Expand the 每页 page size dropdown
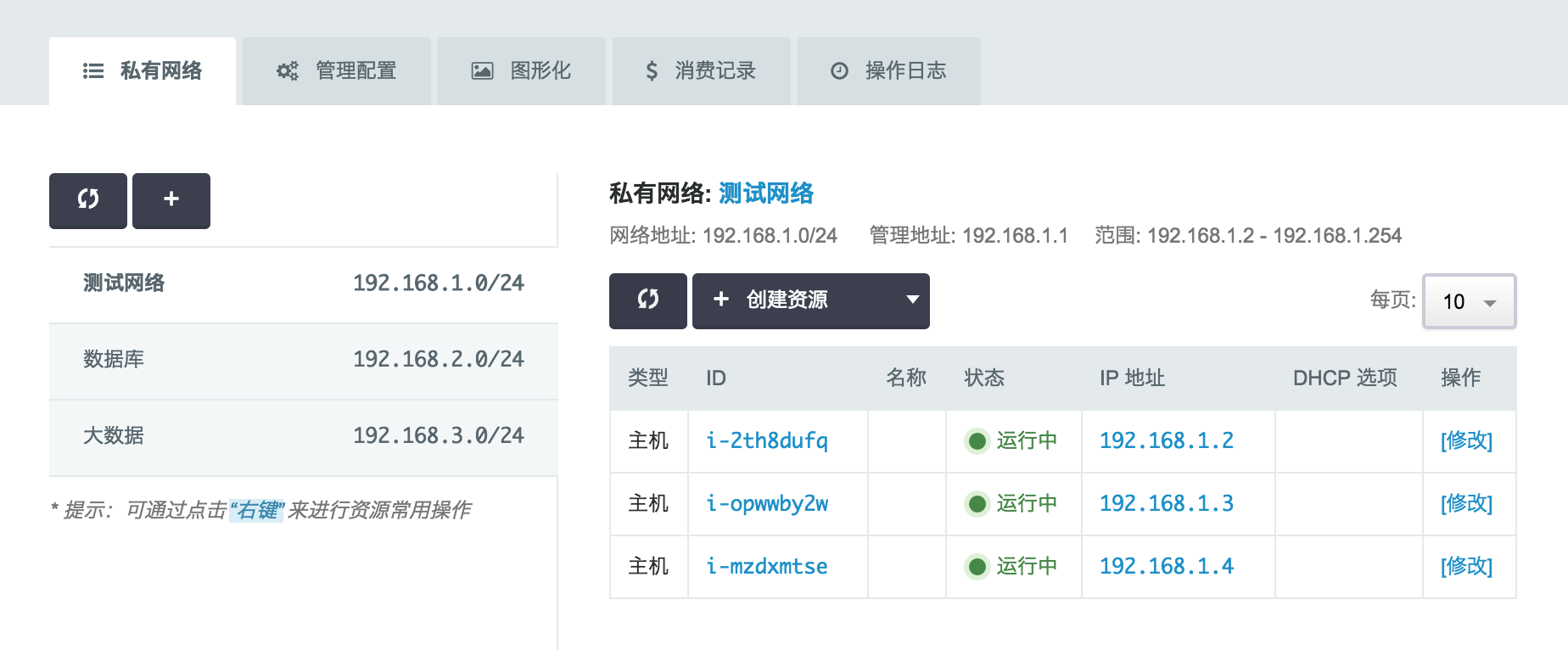 pos(1469,301)
